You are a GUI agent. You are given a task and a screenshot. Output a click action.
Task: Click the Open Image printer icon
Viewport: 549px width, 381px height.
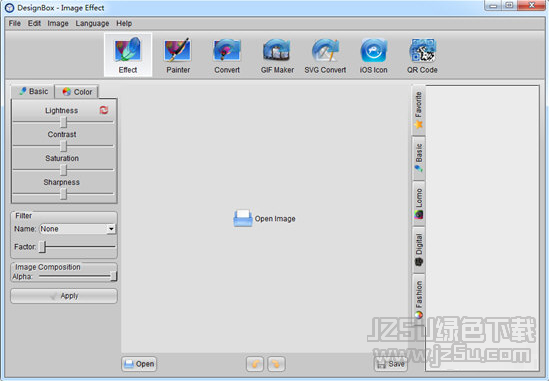tap(243, 218)
